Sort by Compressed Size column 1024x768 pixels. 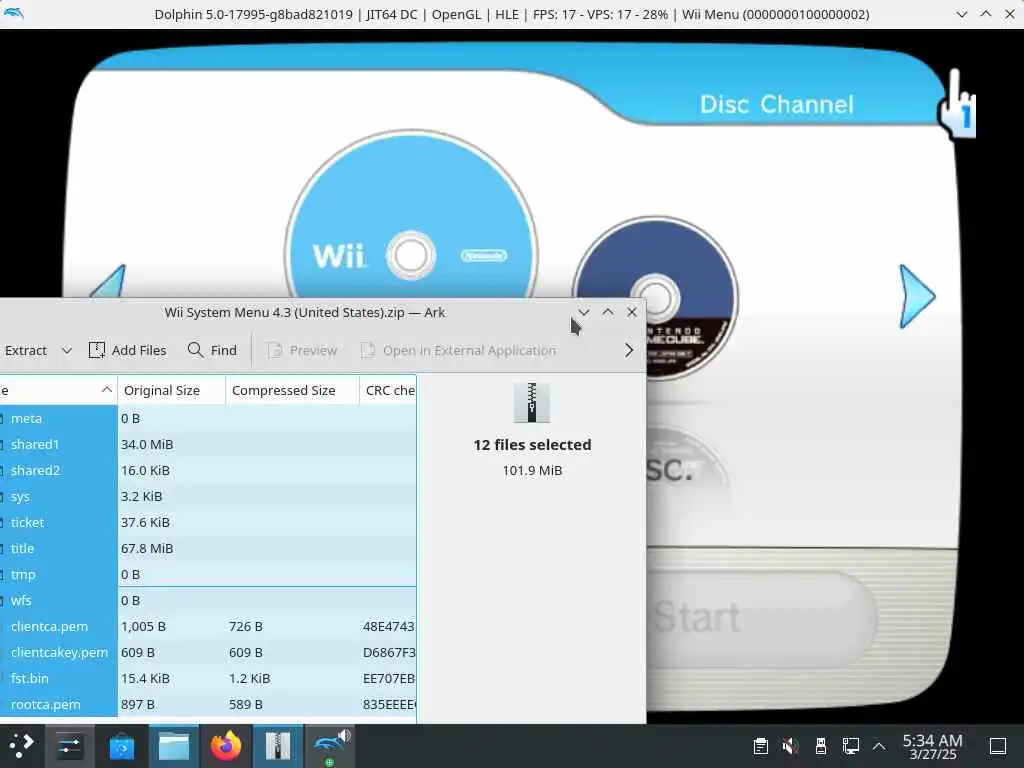click(292, 391)
